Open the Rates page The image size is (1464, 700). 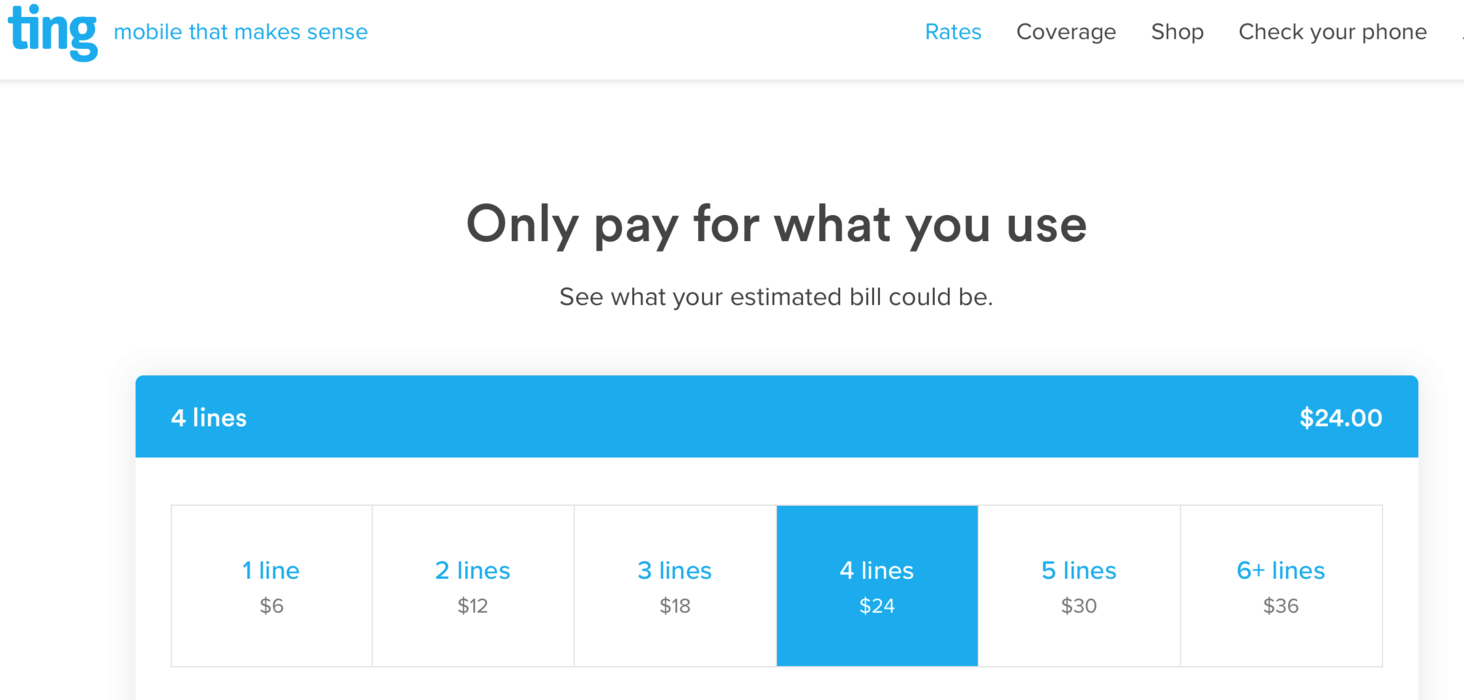(953, 32)
